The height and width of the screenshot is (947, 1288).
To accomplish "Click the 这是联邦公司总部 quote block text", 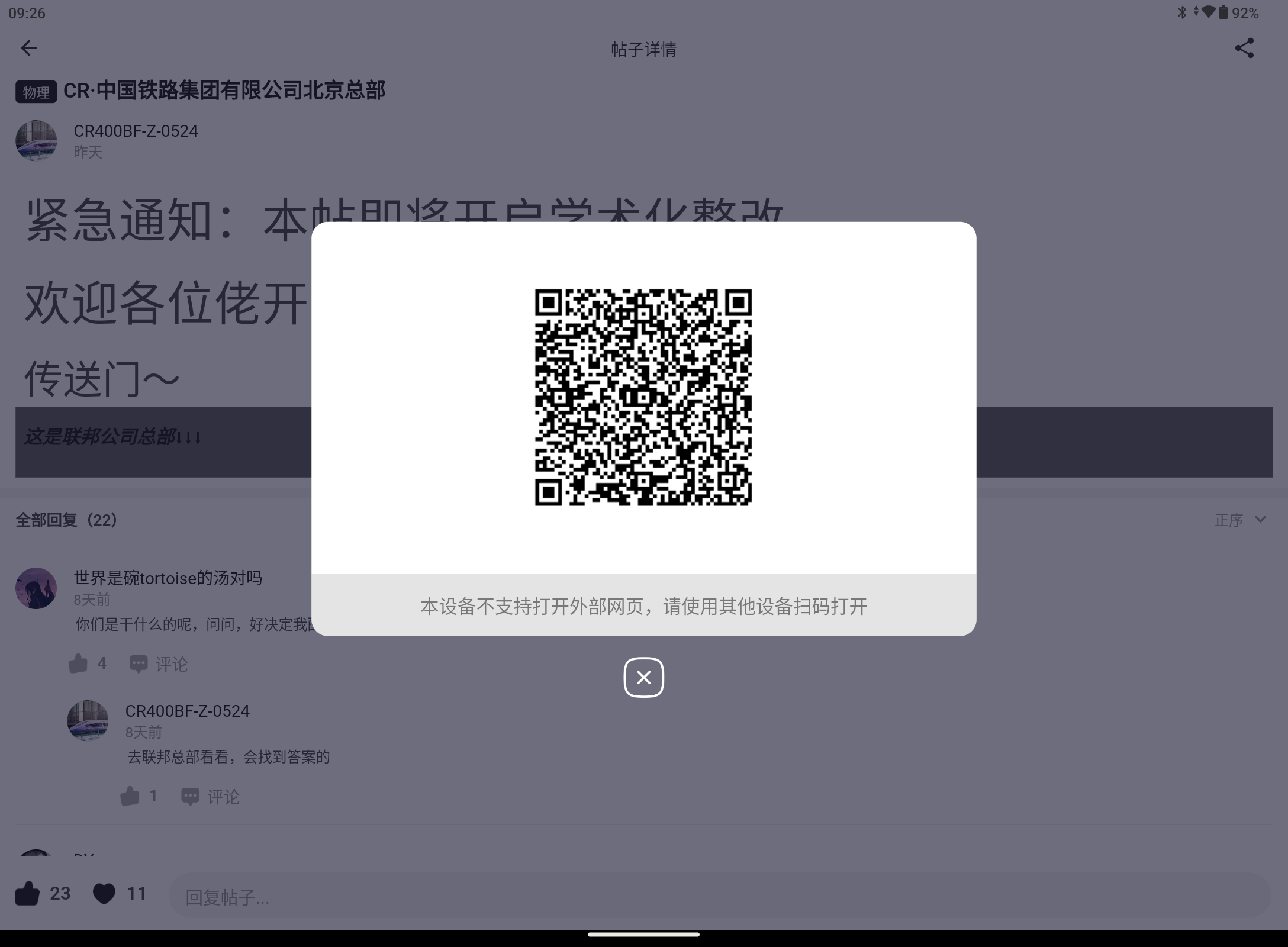I will tap(112, 437).
